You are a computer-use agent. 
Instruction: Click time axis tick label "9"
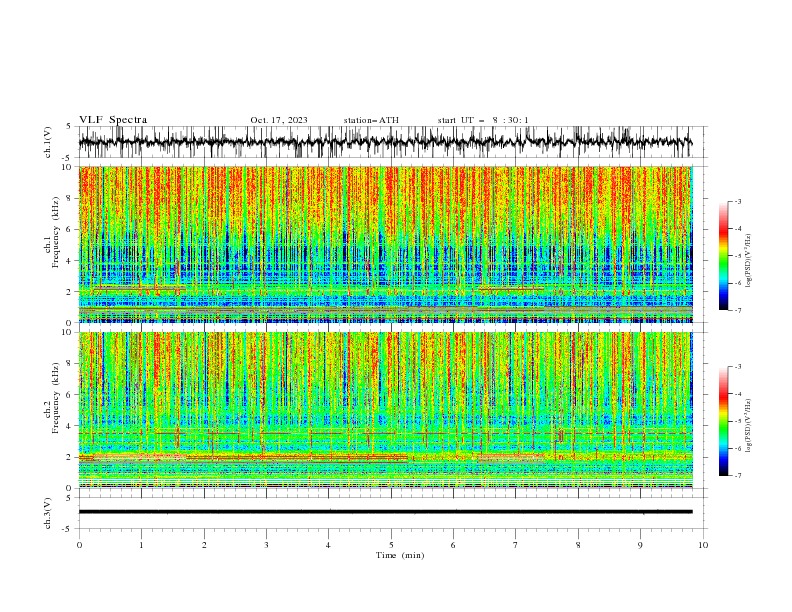pos(640,545)
